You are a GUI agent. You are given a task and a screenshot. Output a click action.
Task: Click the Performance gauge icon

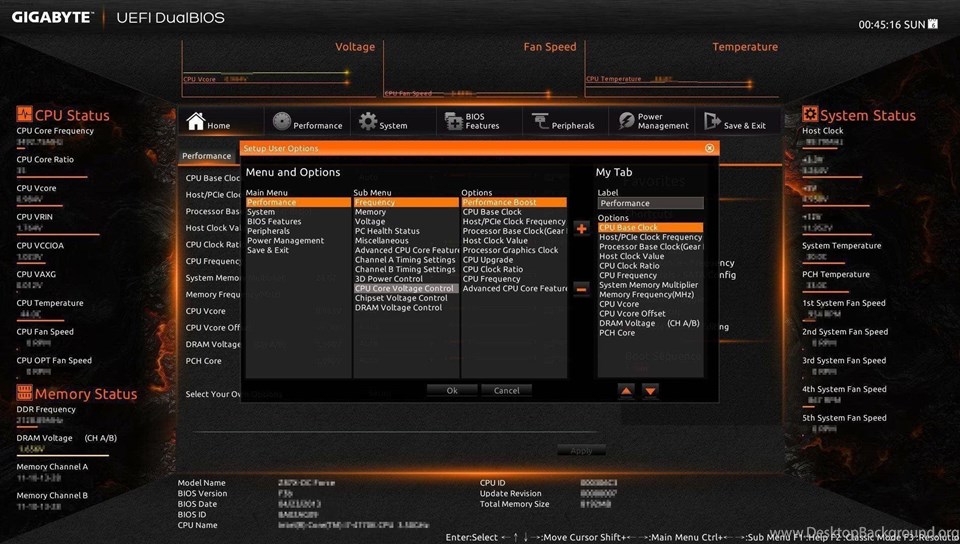(x=282, y=121)
